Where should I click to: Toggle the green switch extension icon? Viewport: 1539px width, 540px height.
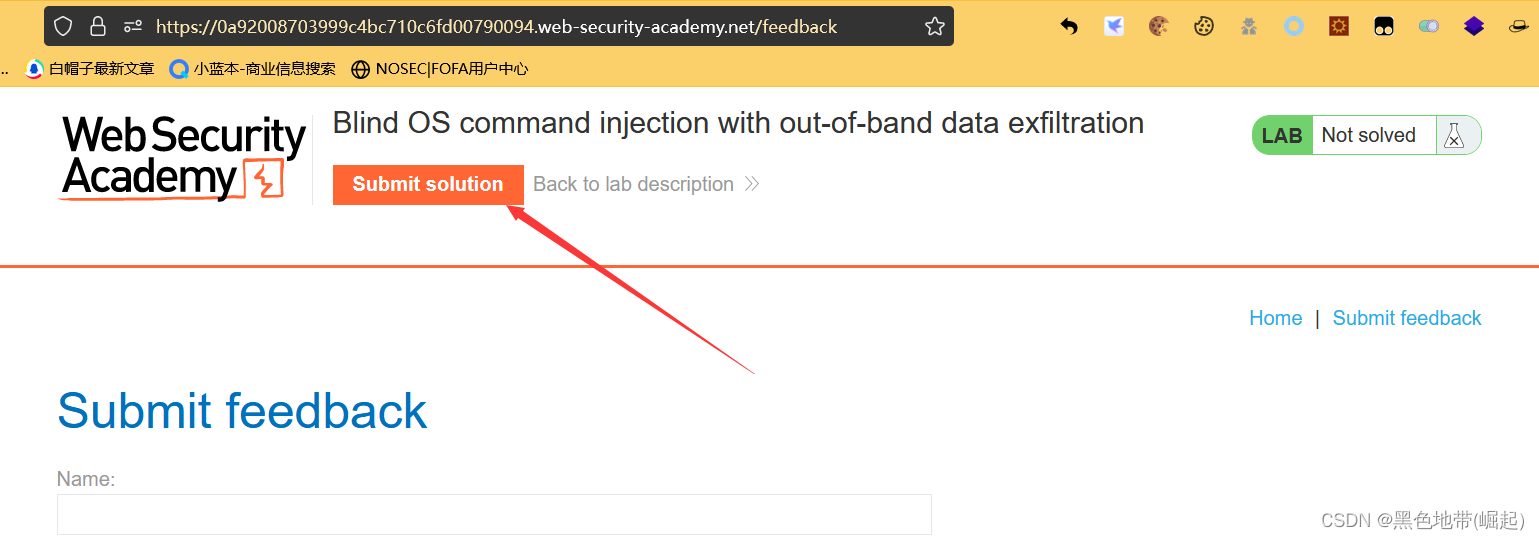pyautogui.click(x=1429, y=27)
